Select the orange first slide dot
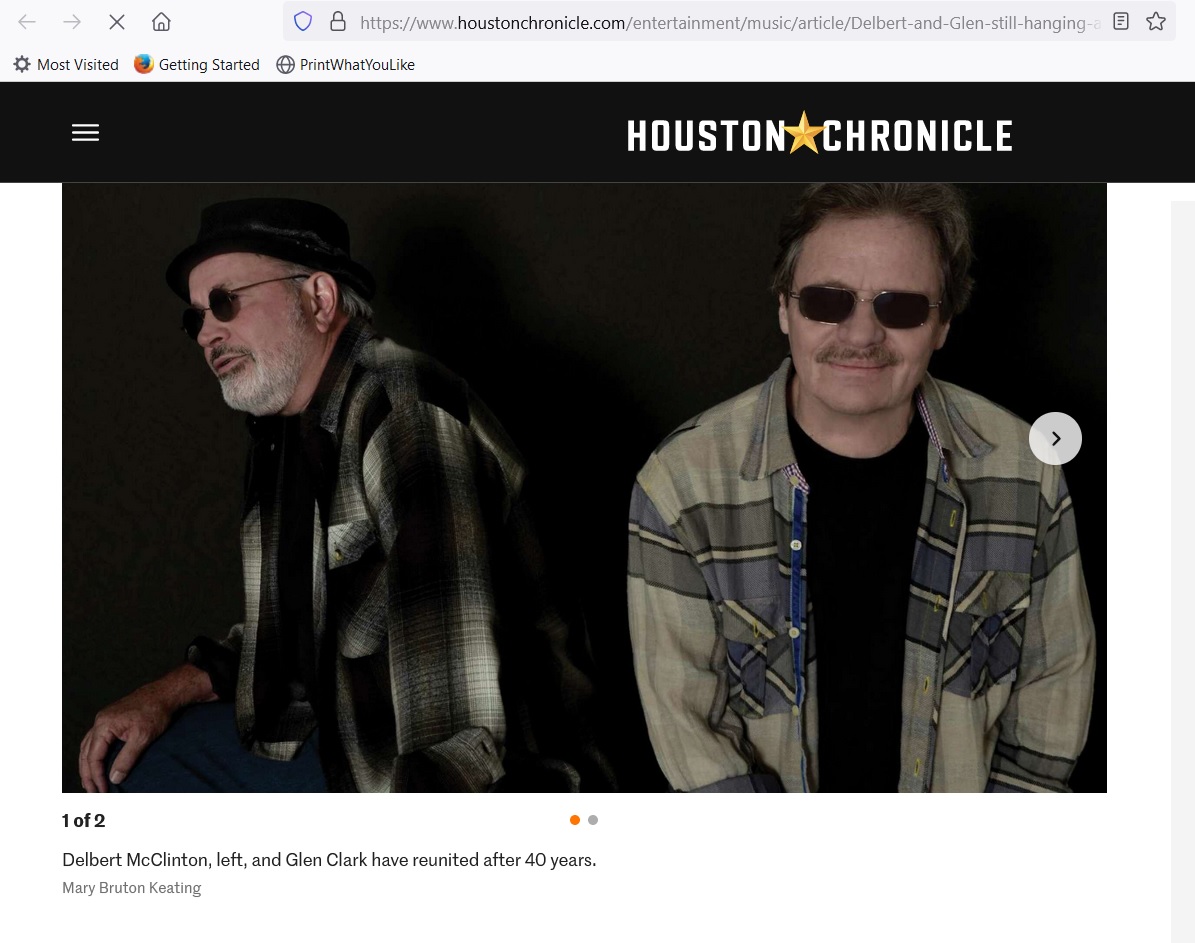Screen dimensions: 1195x943 point(575,820)
